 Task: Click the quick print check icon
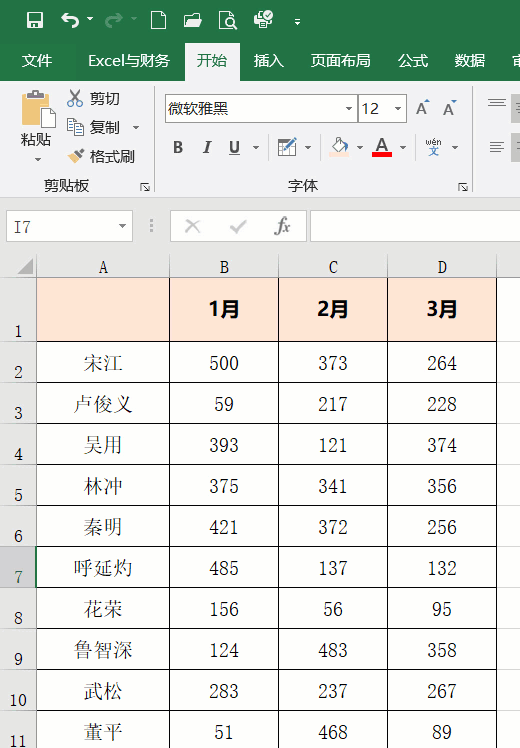coord(263,20)
